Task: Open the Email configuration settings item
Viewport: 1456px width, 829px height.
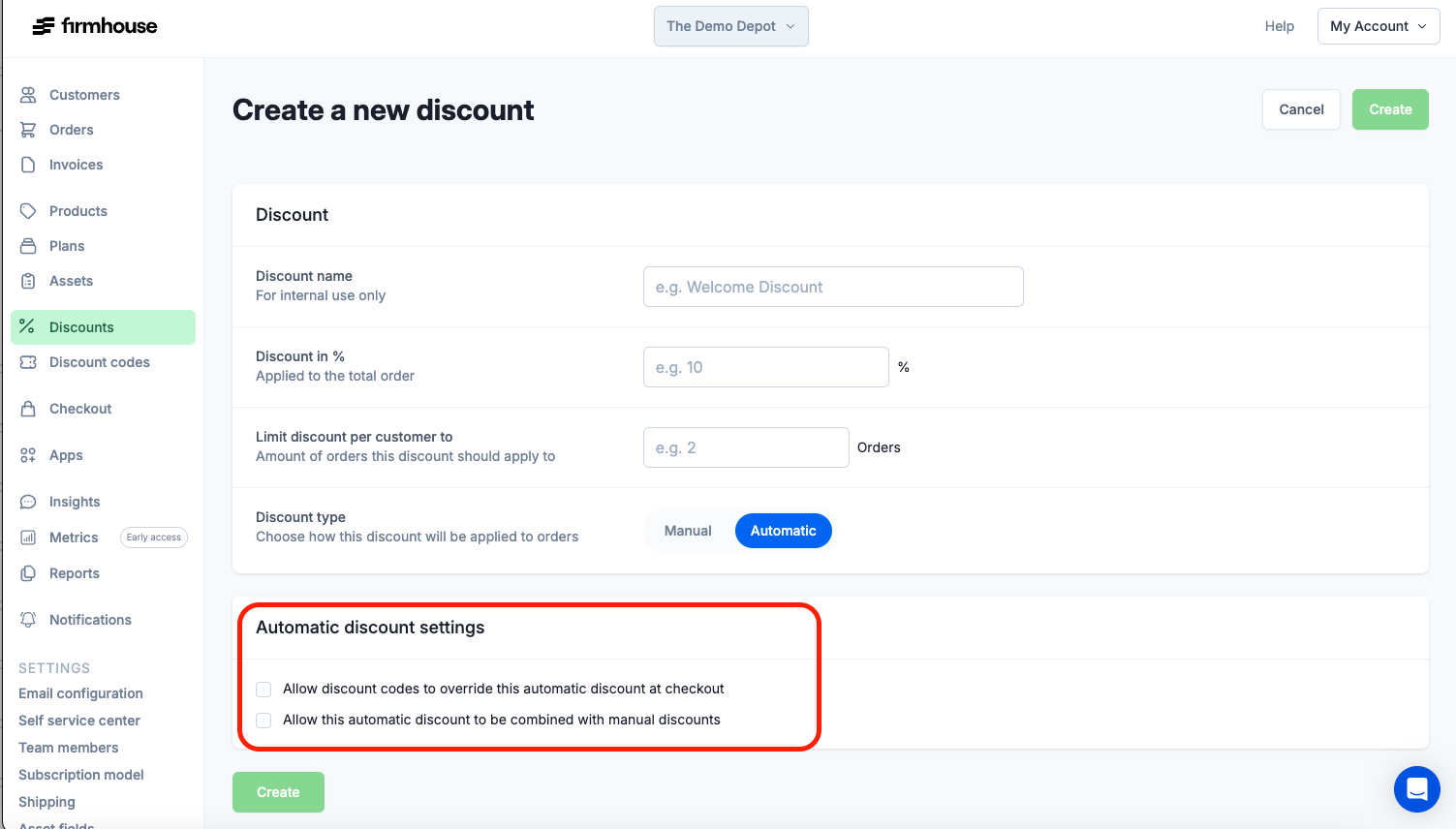Action: (80, 693)
